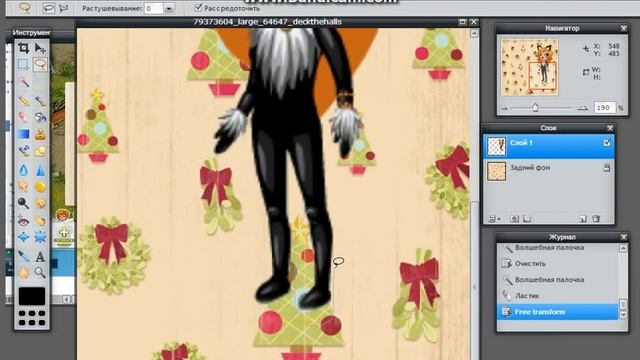Select the Color Replace tool
Viewport: 640px width, 360px height.
click(x=23, y=151)
